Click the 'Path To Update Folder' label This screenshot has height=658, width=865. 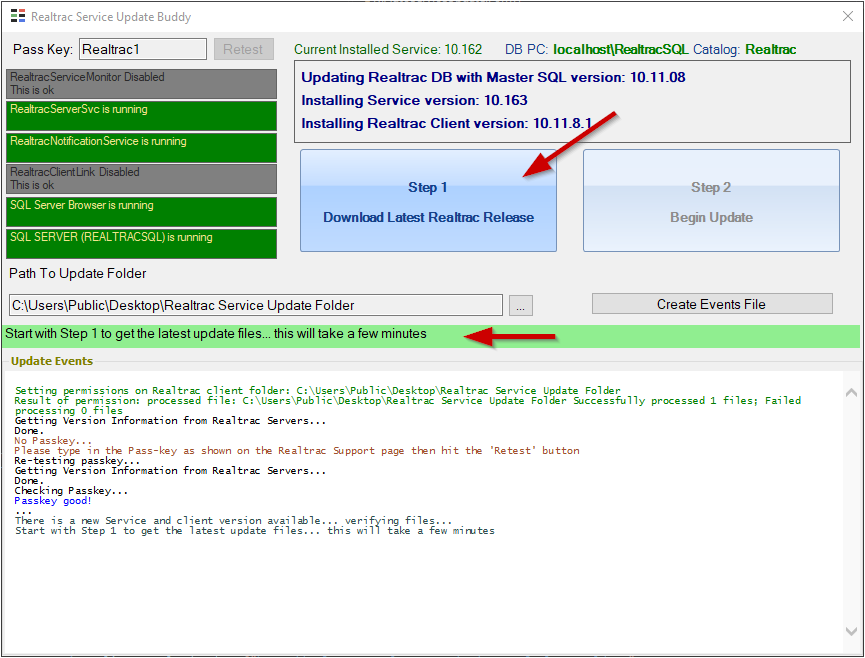pyautogui.click(x=78, y=274)
